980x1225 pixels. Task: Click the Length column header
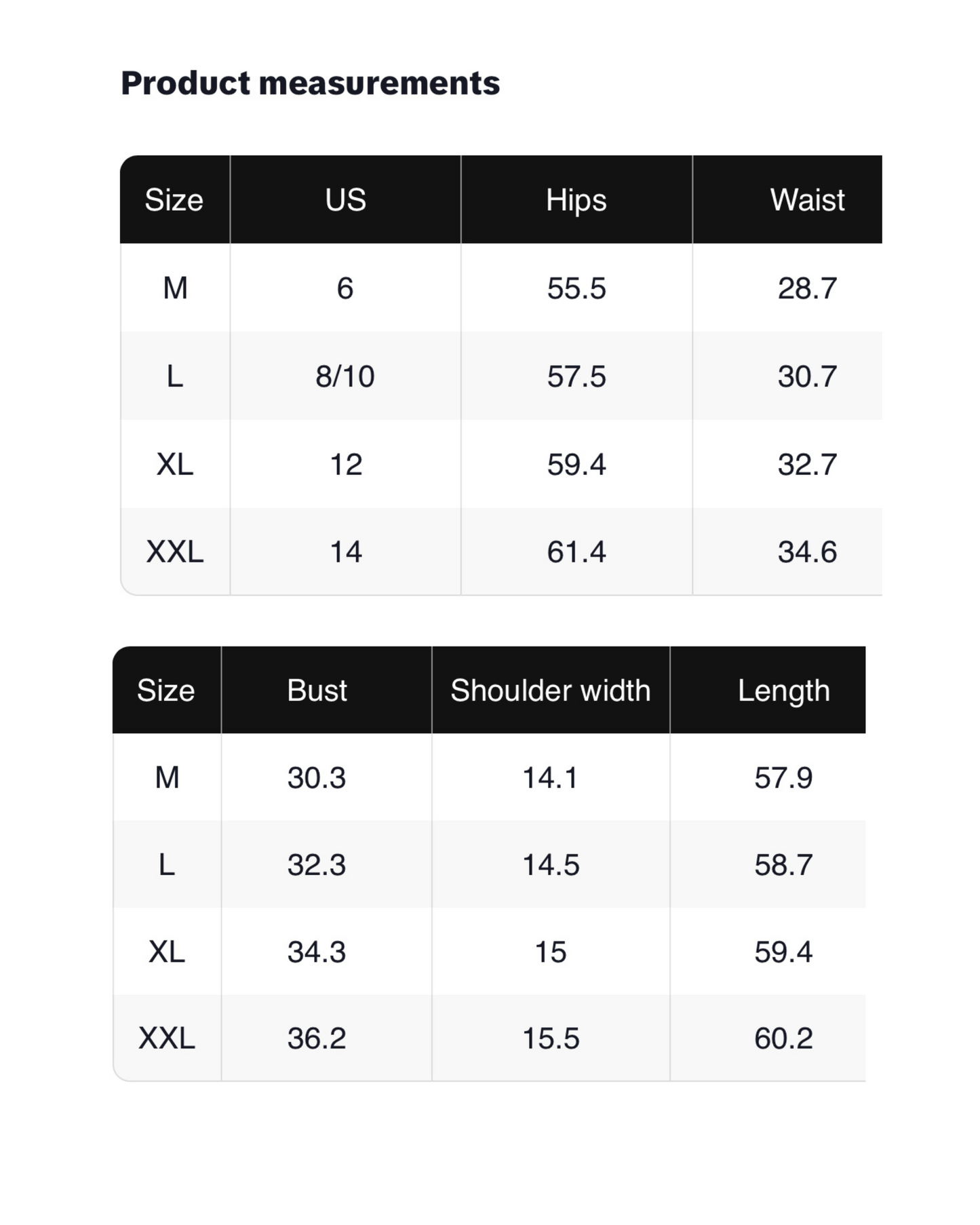pos(783,691)
